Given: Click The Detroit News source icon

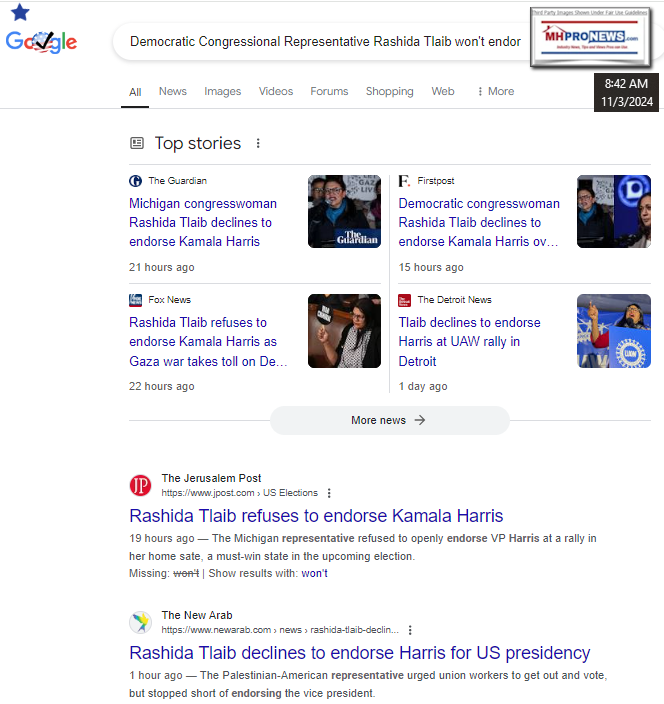Looking at the screenshot, I should click(405, 300).
